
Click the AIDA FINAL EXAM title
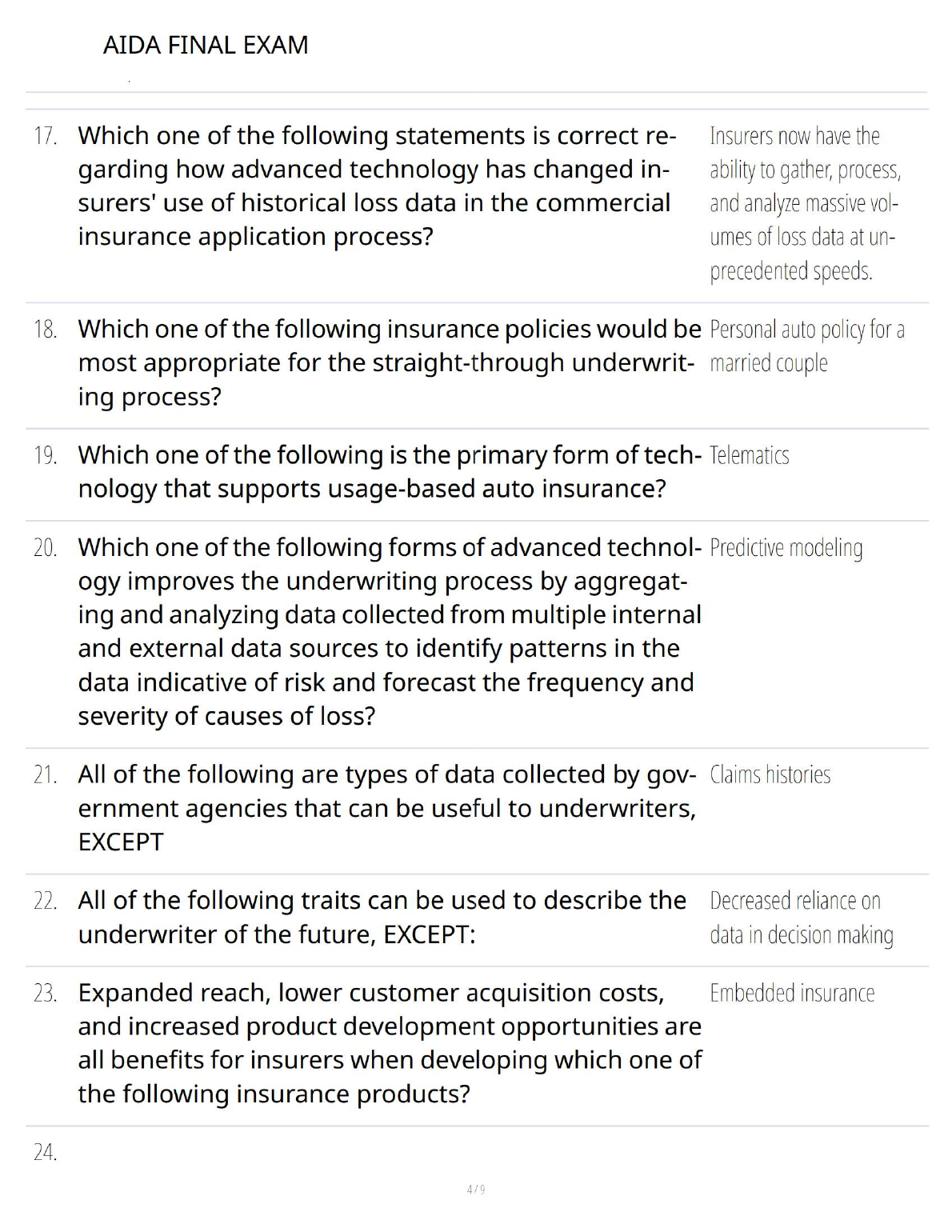point(206,45)
